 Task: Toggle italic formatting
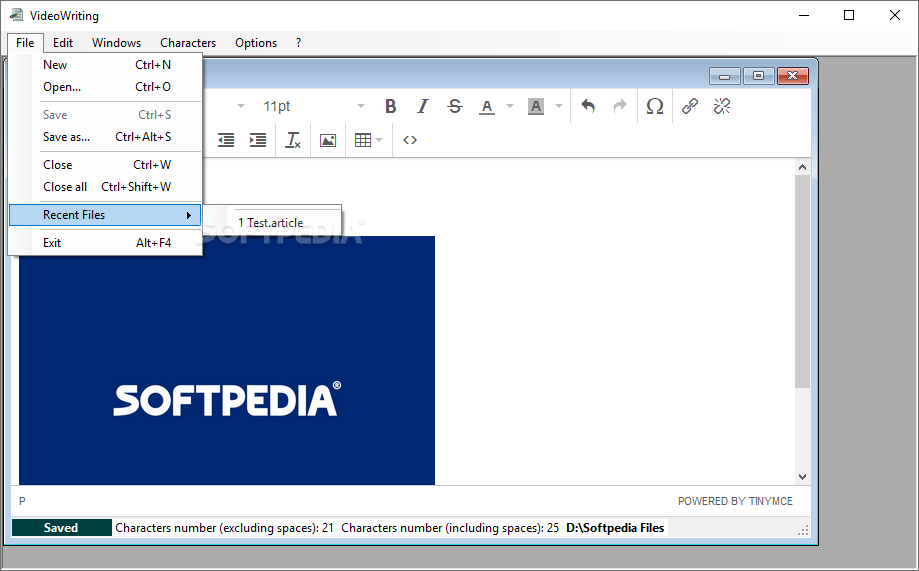tap(423, 106)
